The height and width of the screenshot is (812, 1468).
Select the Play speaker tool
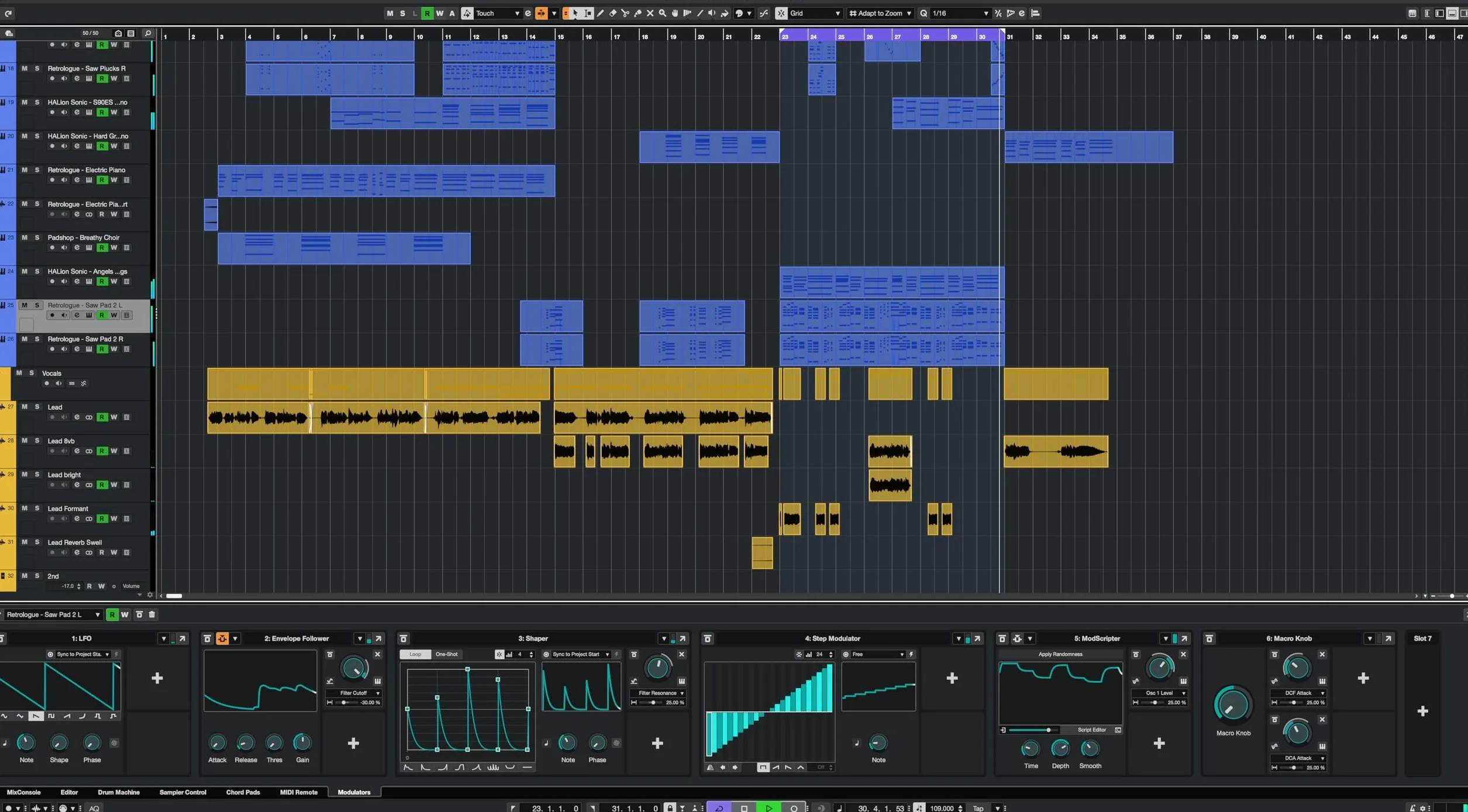pyautogui.click(x=712, y=13)
